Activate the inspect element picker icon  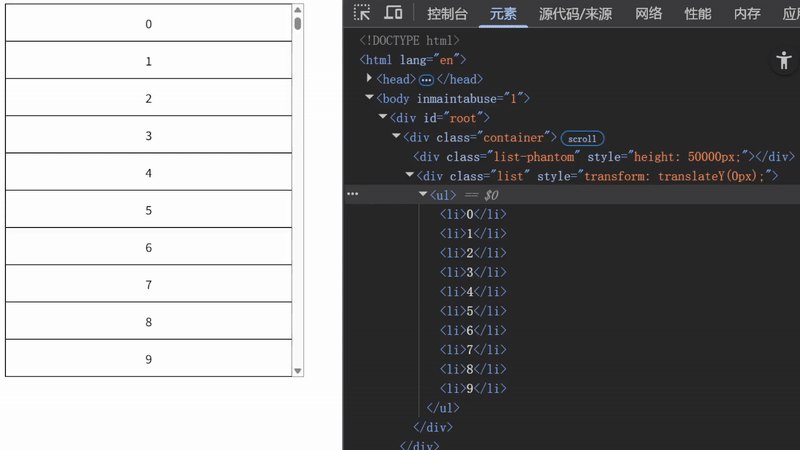pyautogui.click(x=362, y=13)
